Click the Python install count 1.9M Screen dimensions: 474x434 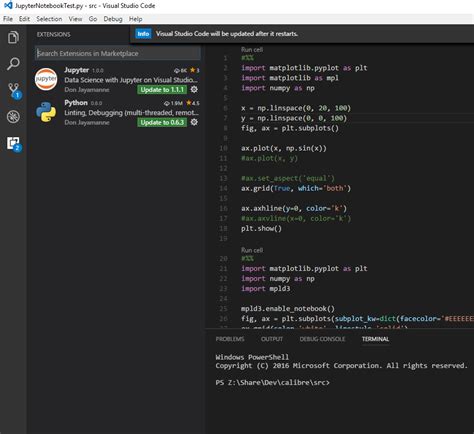click(x=173, y=103)
